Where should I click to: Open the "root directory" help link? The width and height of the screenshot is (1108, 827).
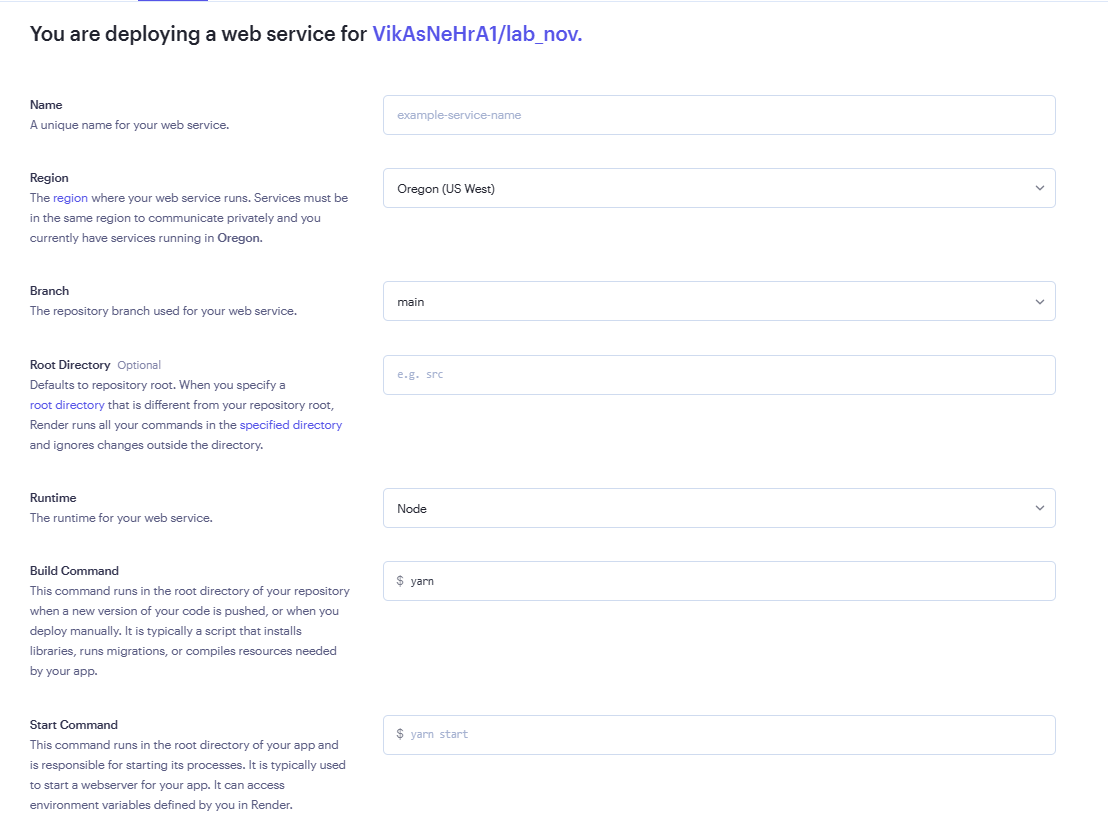66,404
